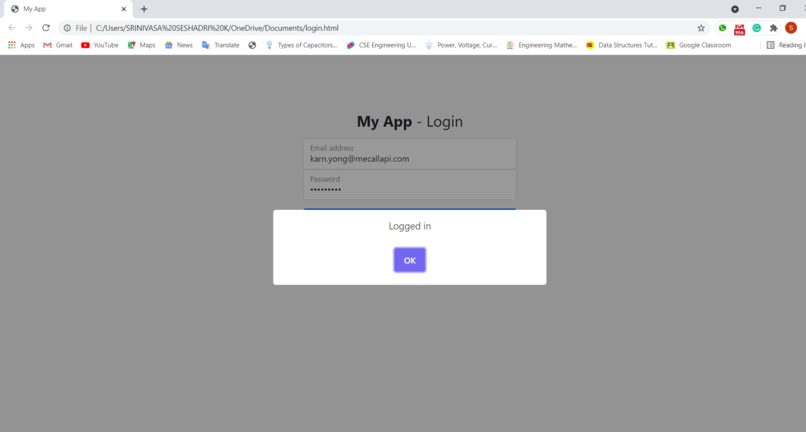Open the Gmail checker extension icon

click(740, 29)
